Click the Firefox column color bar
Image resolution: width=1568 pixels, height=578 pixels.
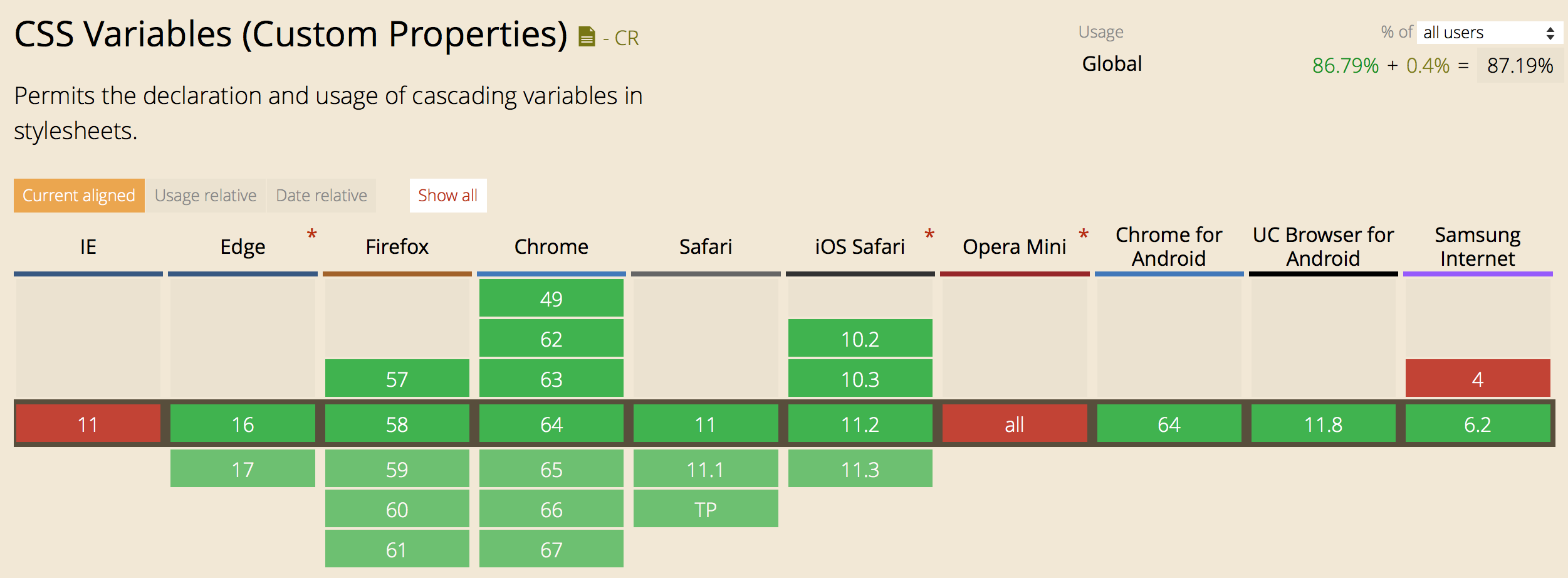coord(397,273)
